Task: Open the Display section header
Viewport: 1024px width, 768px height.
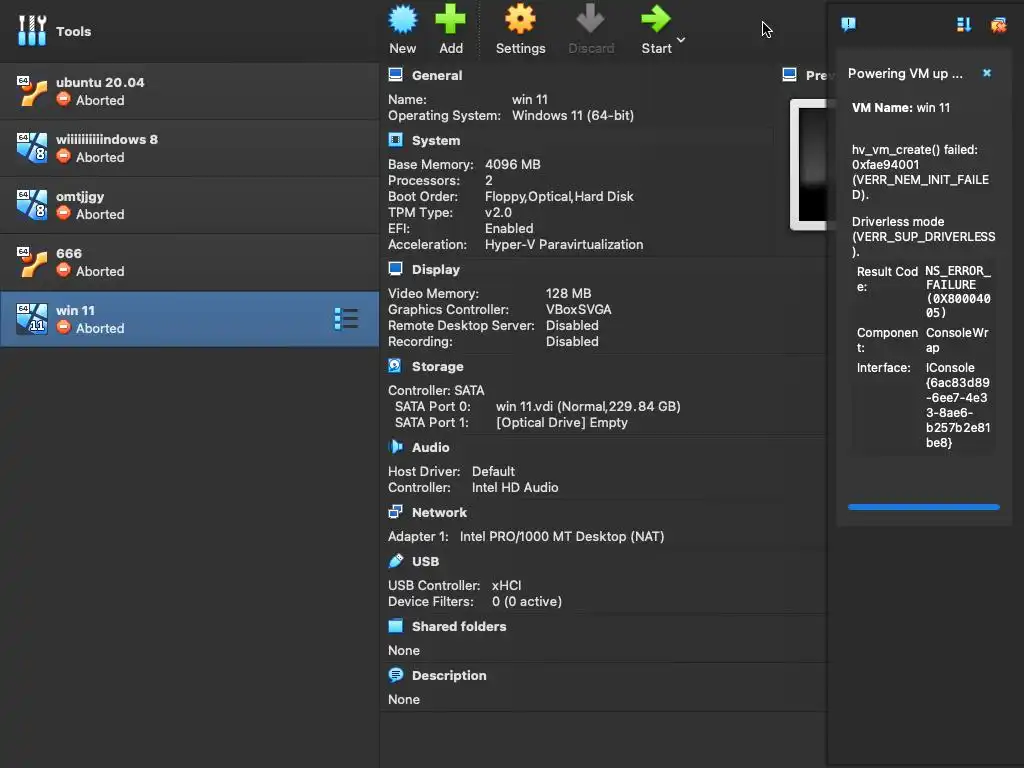Action: coord(436,270)
